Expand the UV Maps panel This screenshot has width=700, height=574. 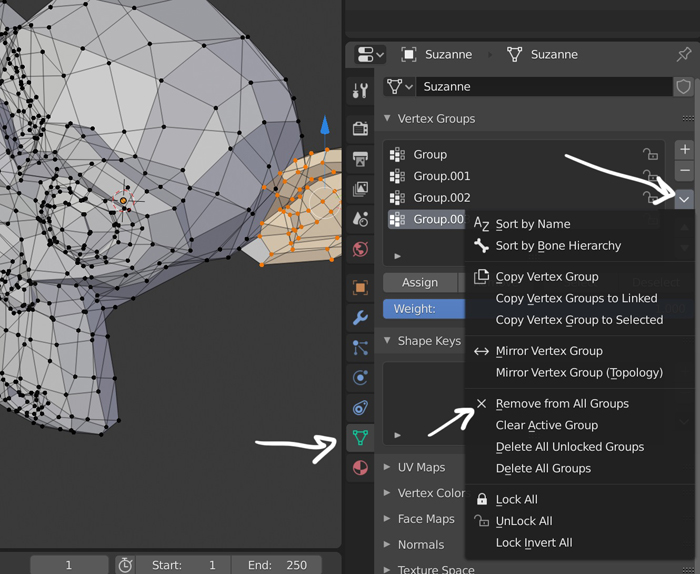pos(387,467)
